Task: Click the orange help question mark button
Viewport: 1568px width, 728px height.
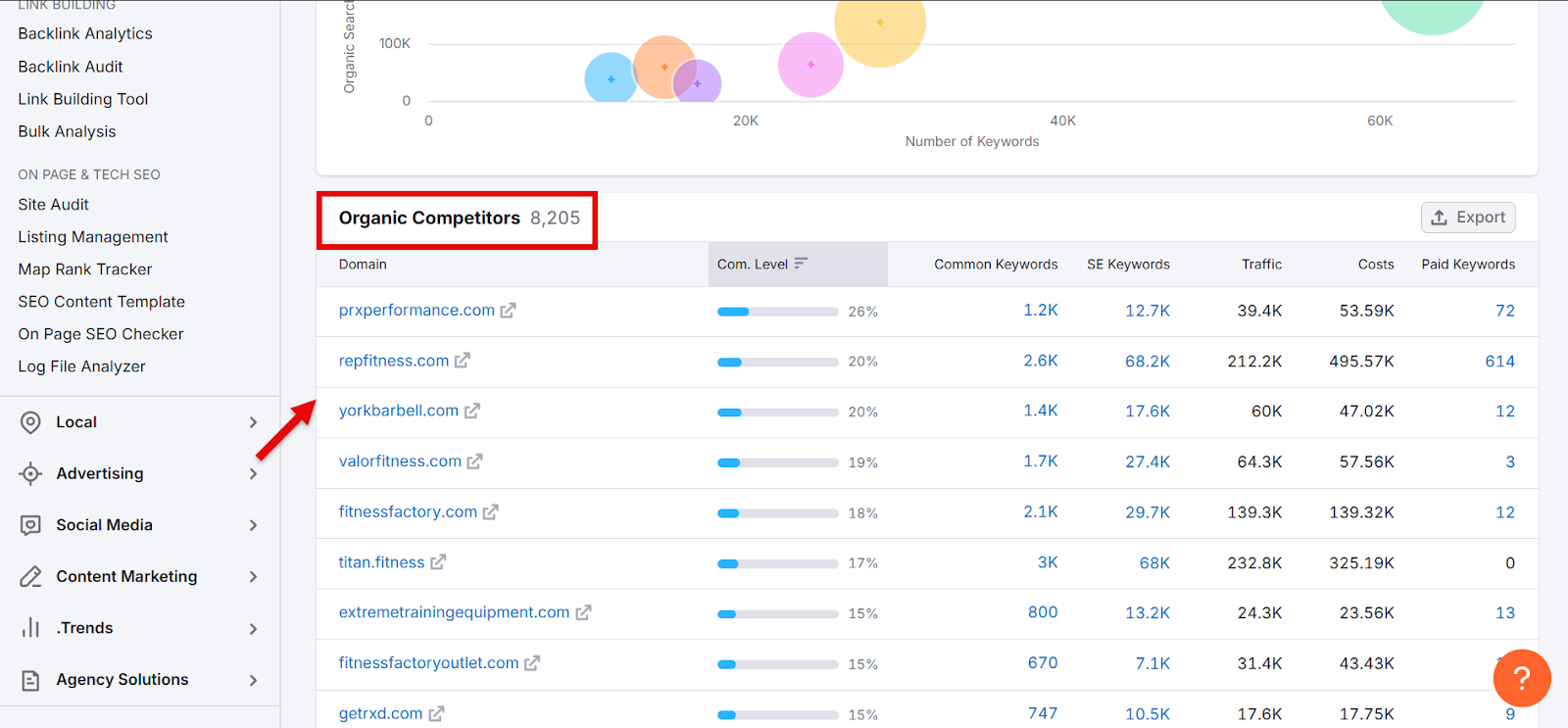Action: 1522,678
